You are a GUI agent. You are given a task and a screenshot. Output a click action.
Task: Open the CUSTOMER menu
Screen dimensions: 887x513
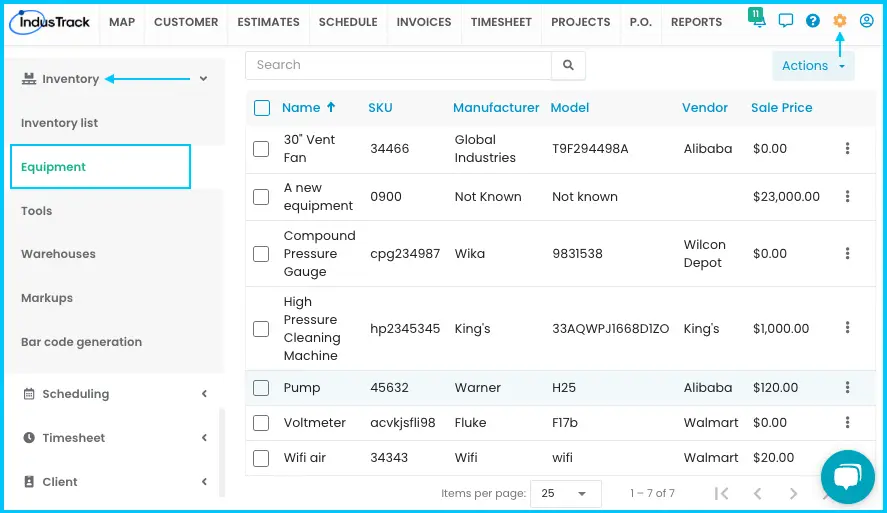(x=186, y=22)
